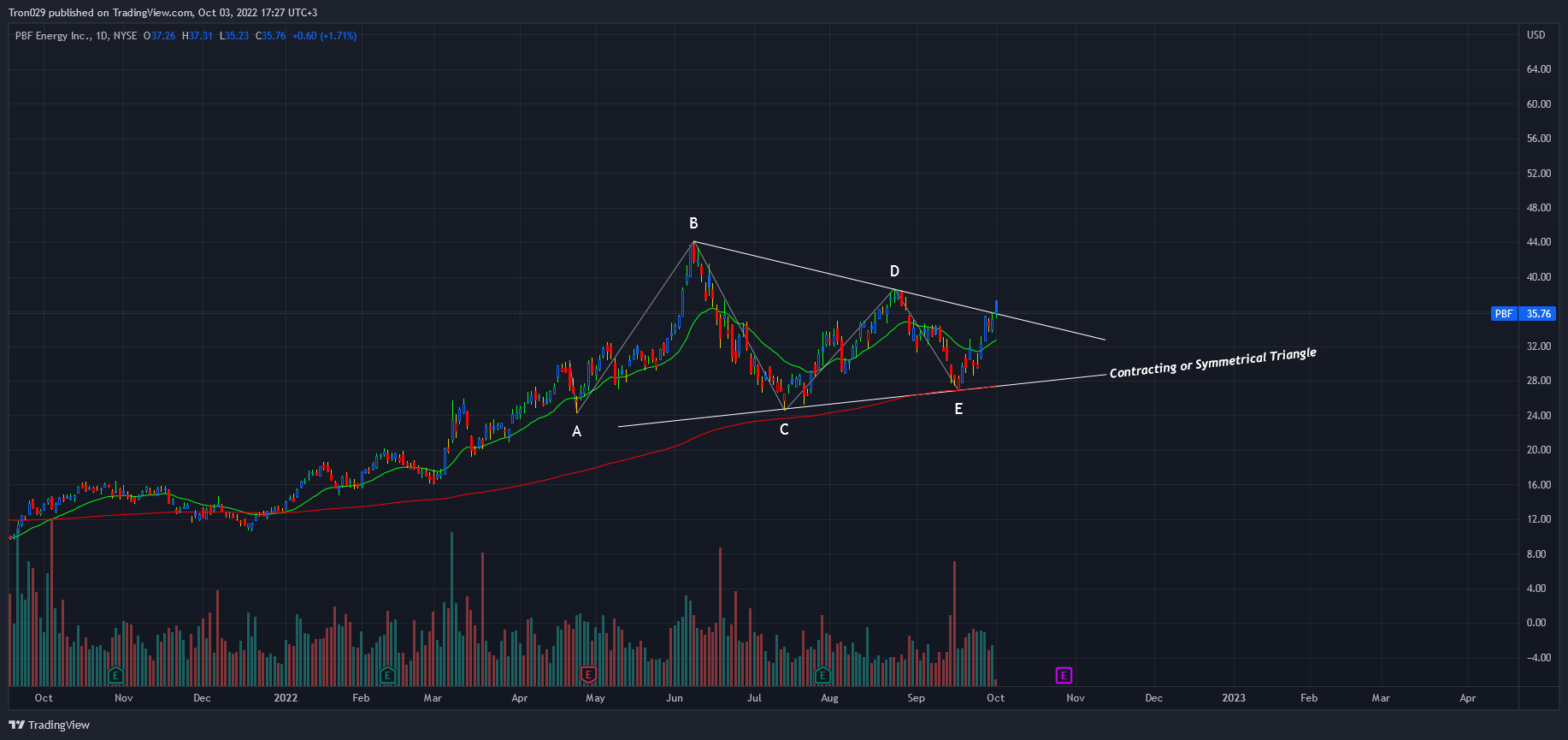Click the 64.00 price axis label

1539,69
